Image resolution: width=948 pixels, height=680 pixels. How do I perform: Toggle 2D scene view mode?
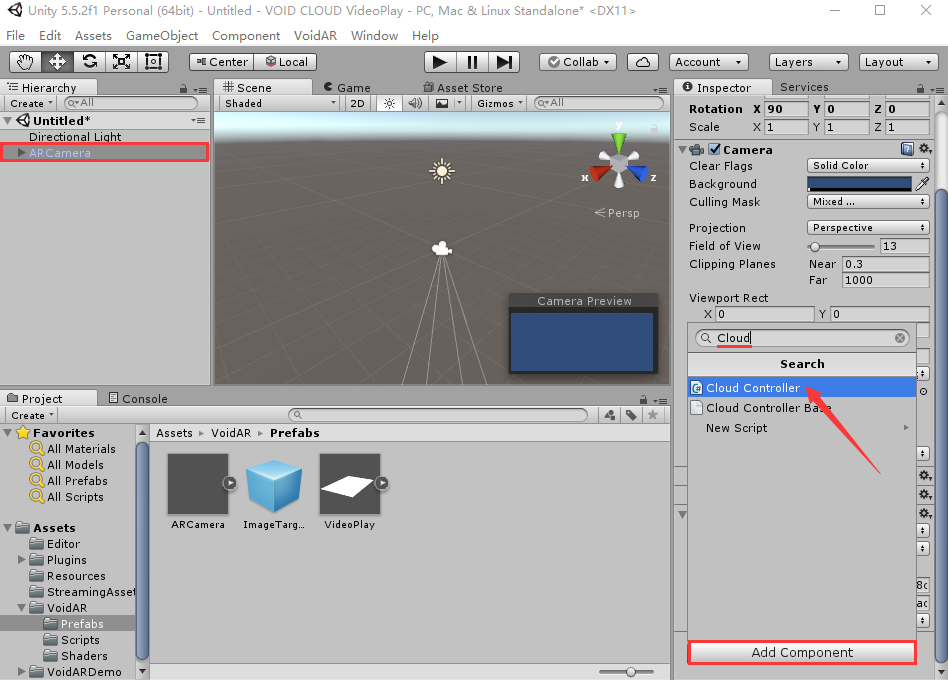coord(357,103)
